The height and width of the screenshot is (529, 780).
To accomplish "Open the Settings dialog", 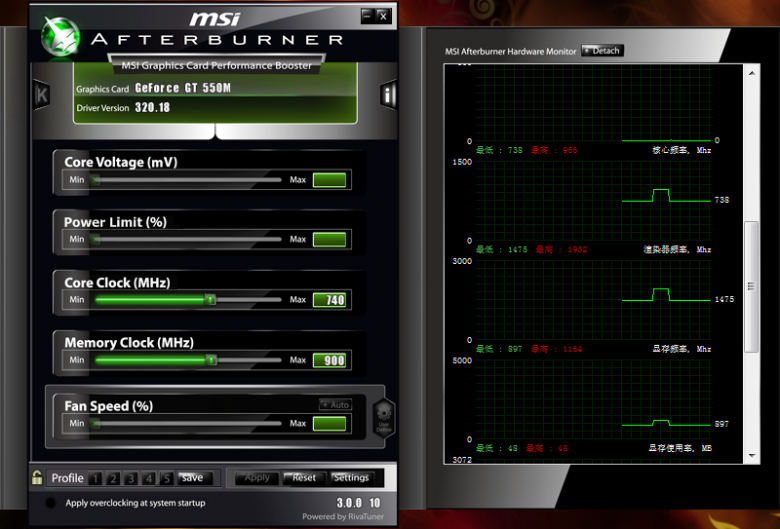I will (x=352, y=478).
